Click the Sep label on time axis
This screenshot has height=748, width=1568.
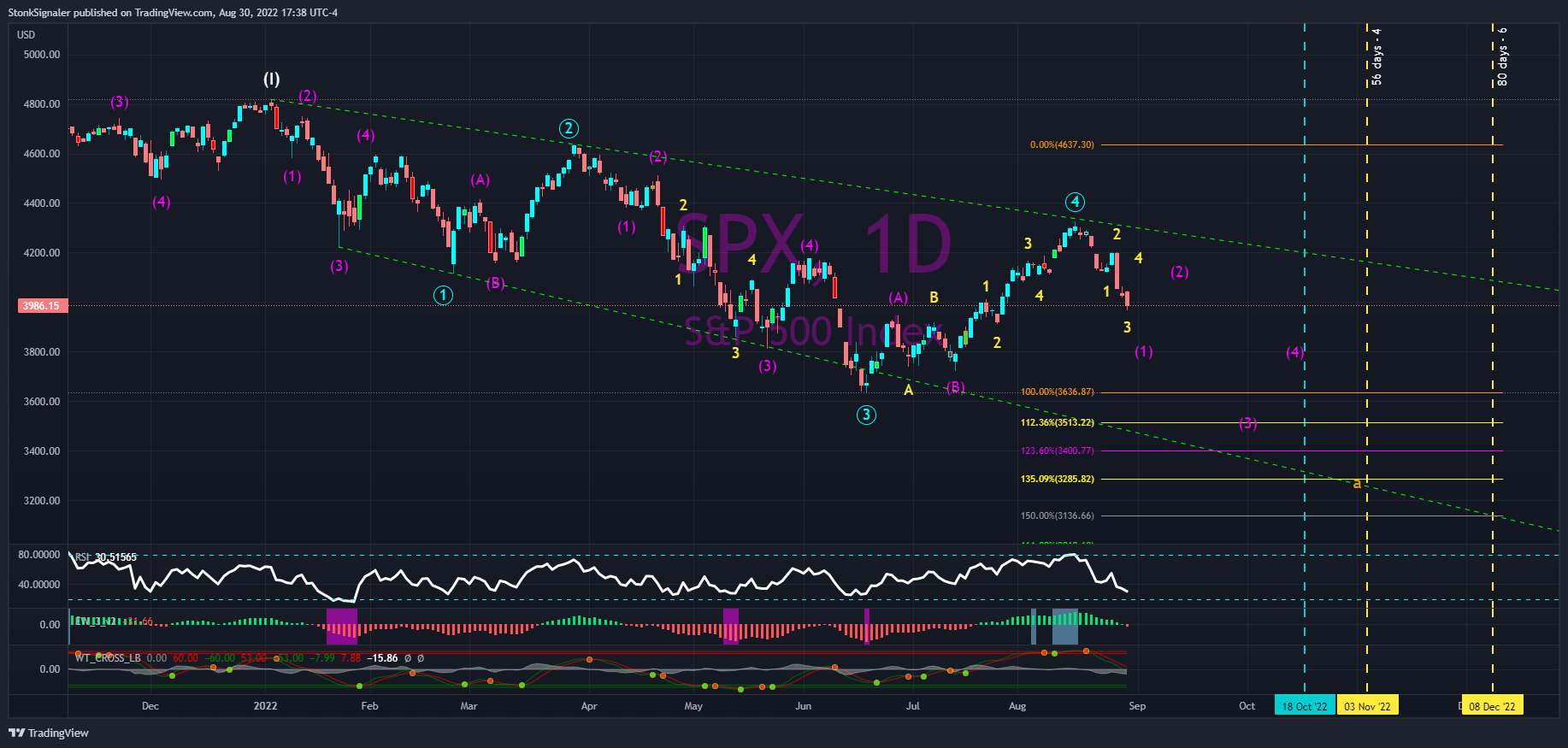pos(1137,706)
